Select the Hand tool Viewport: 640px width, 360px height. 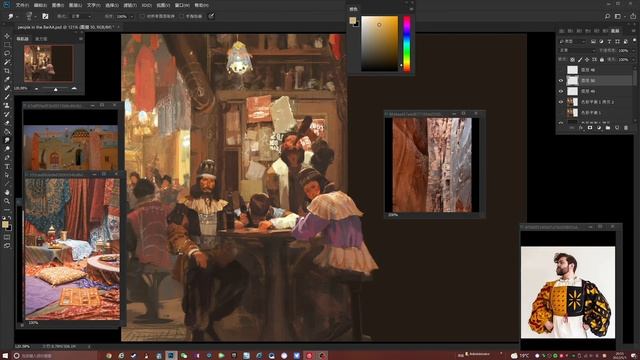(x=7, y=192)
